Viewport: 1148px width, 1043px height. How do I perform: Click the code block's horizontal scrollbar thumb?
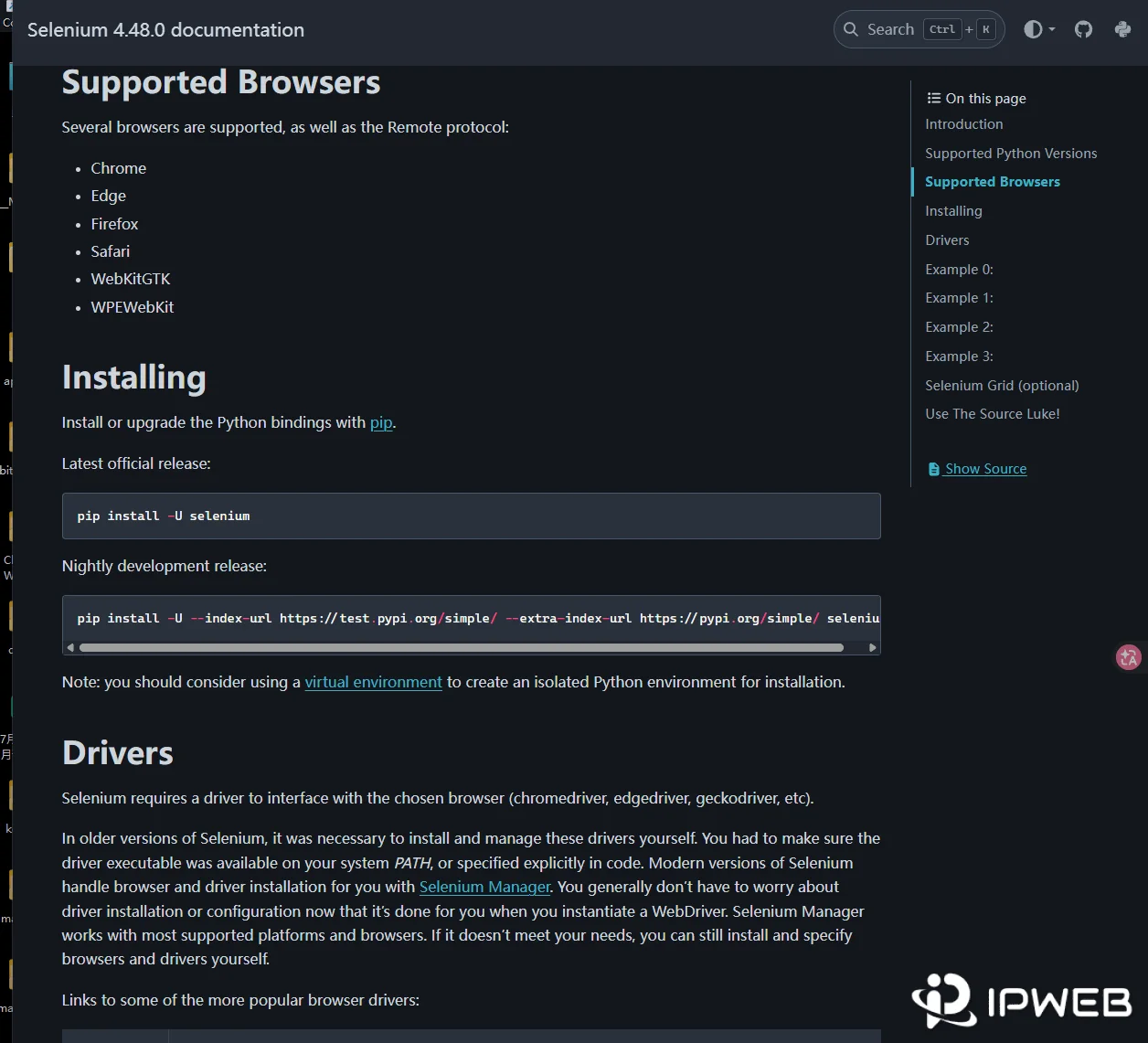pyautogui.click(x=462, y=647)
